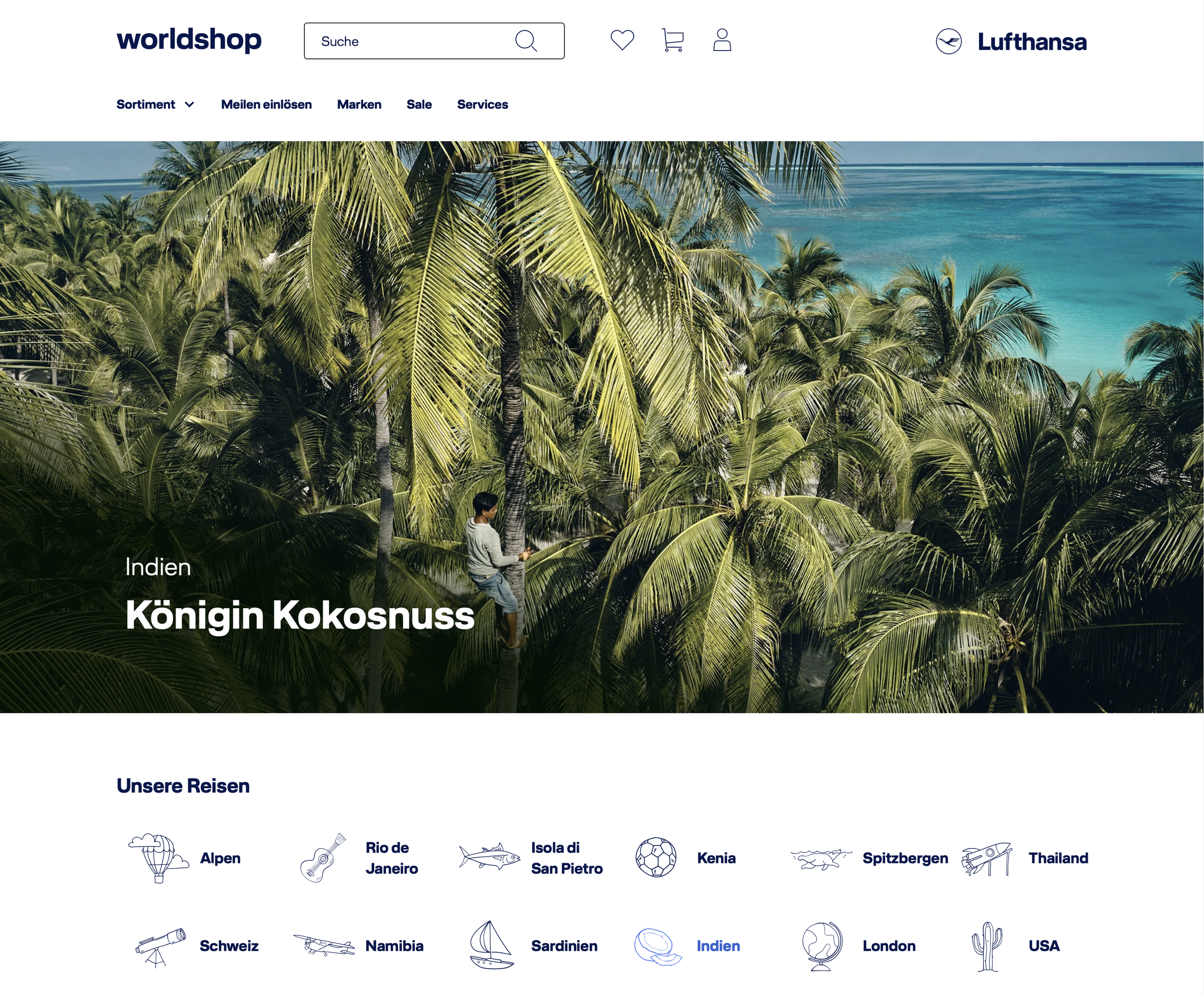Click the user account icon
Screen dimensions: 1204x994
pyautogui.click(x=722, y=40)
